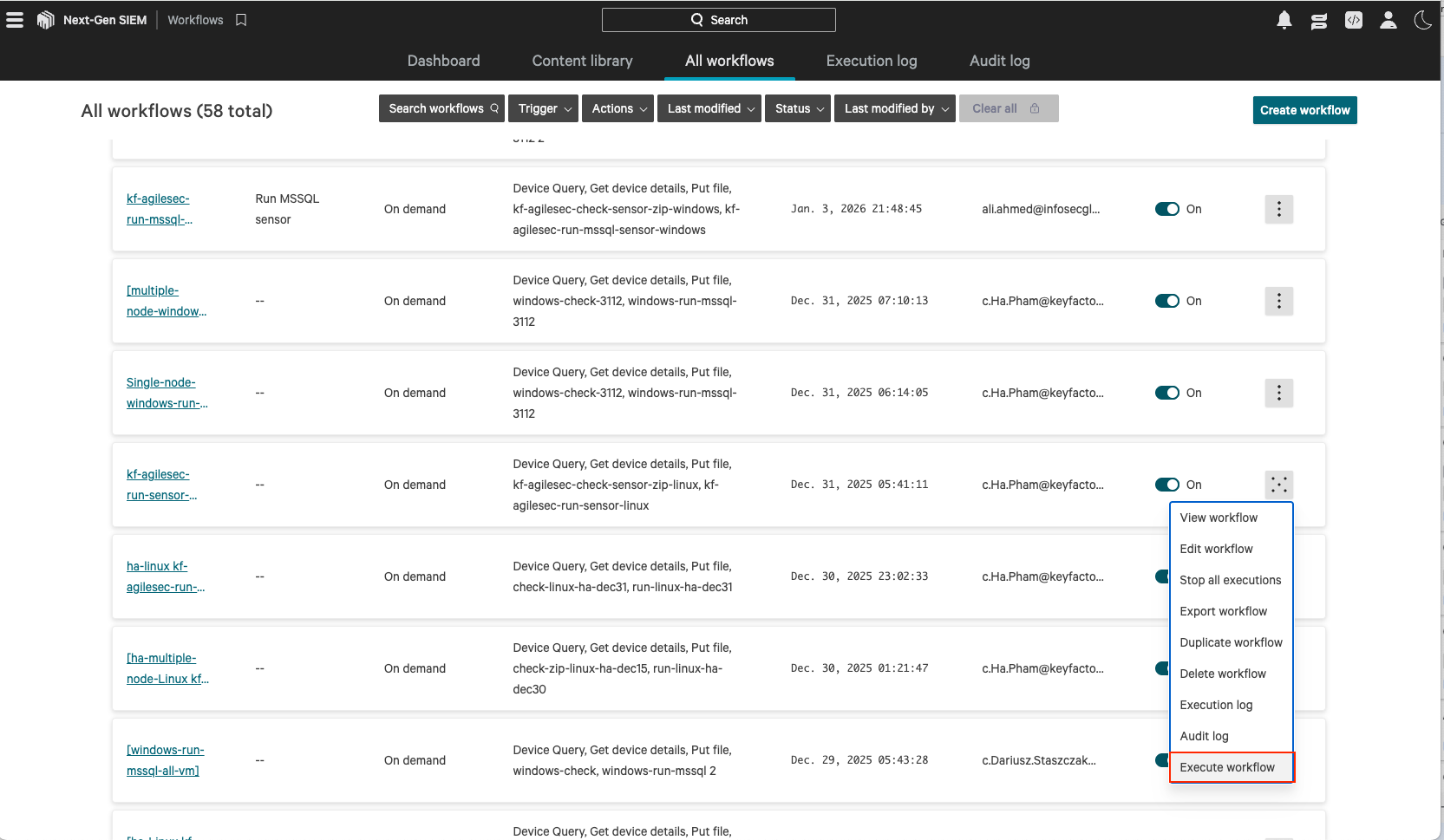1444x840 pixels.
Task: Disable the multiple-node-window workflow toggle
Action: coord(1166,301)
